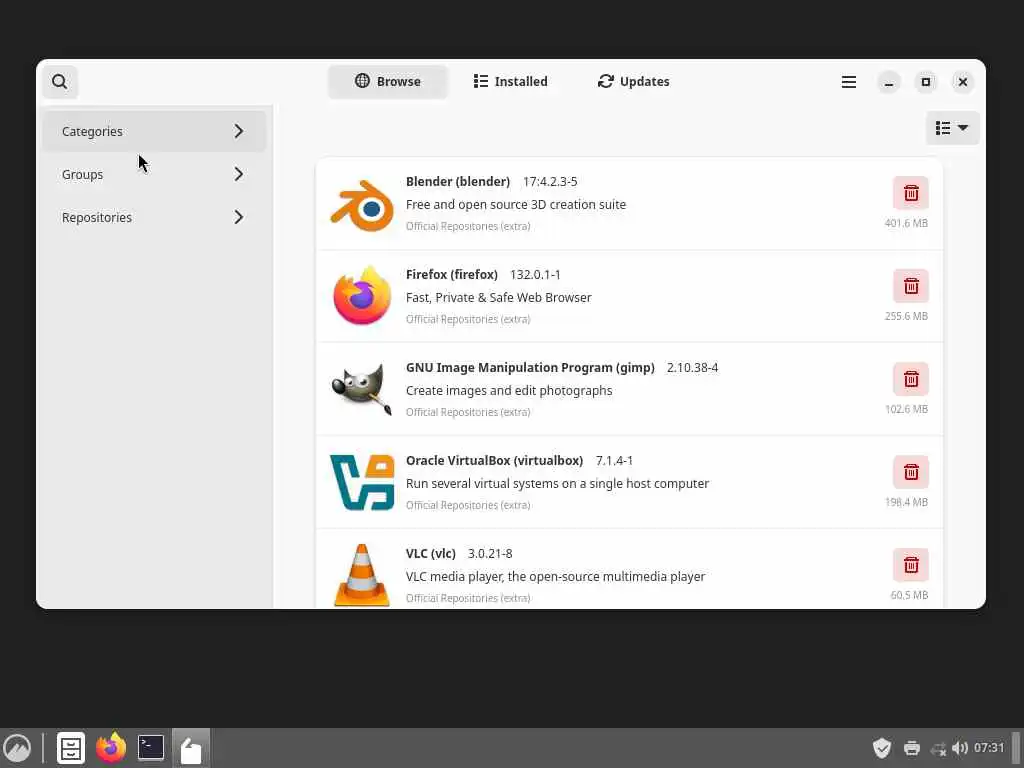This screenshot has height=768, width=1024.
Task: Click 'Run several virtual systems' description
Action: click(x=557, y=484)
